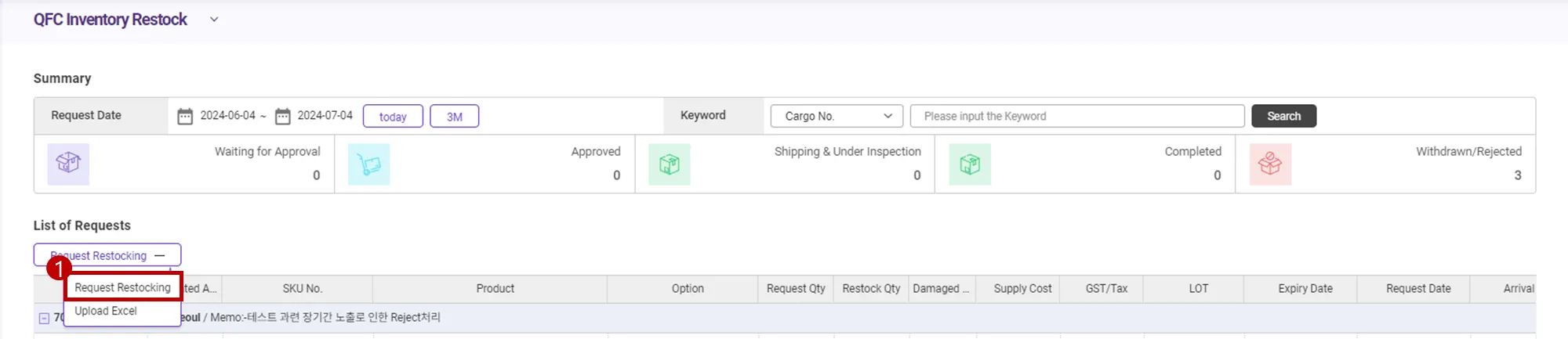
Task: Click the Approved cart icon
Action: (368, 164)
